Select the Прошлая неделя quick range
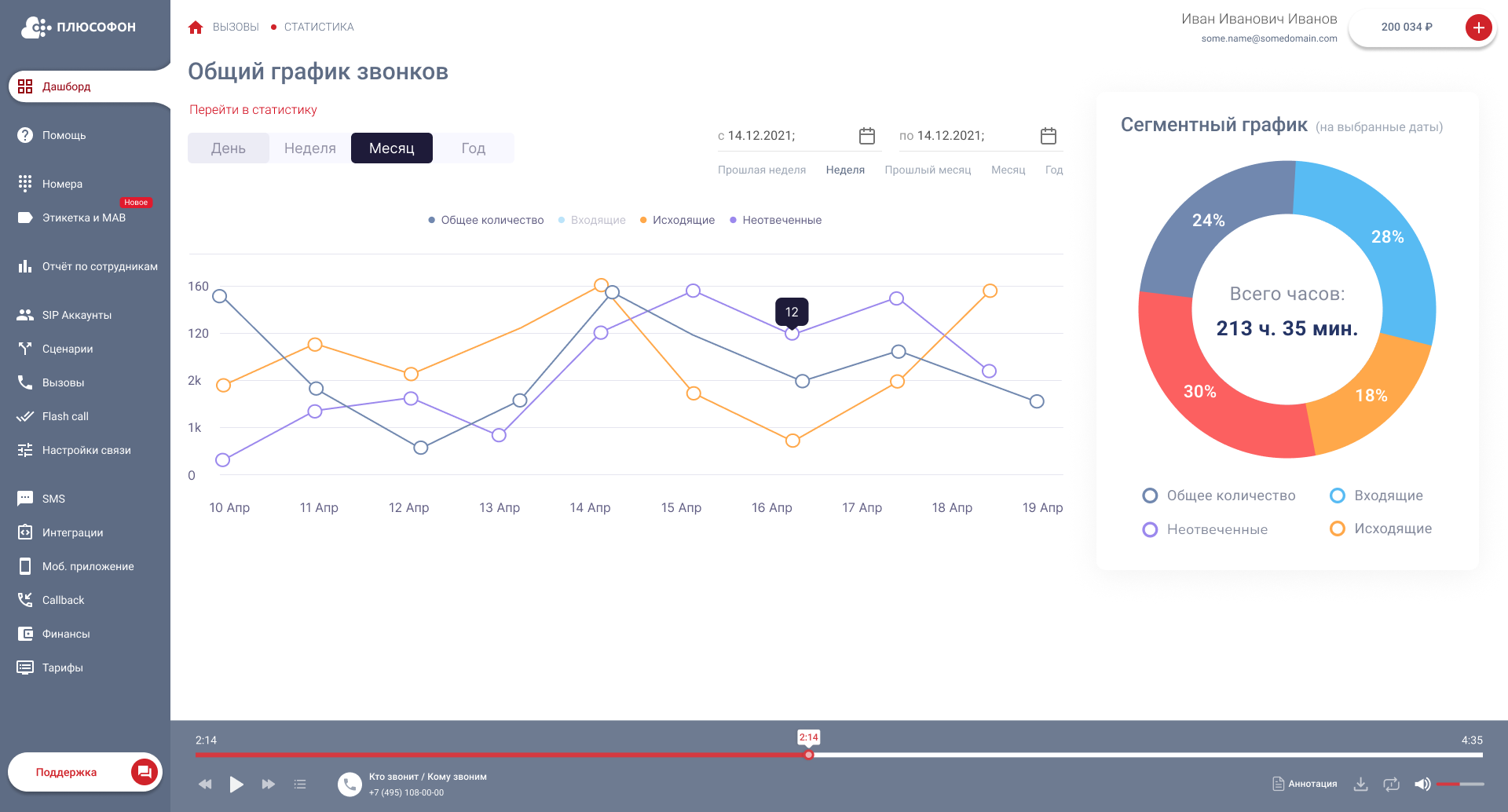Image resolution: width=1508 pixels, height=812 pixels. click(x=762, y=170)
